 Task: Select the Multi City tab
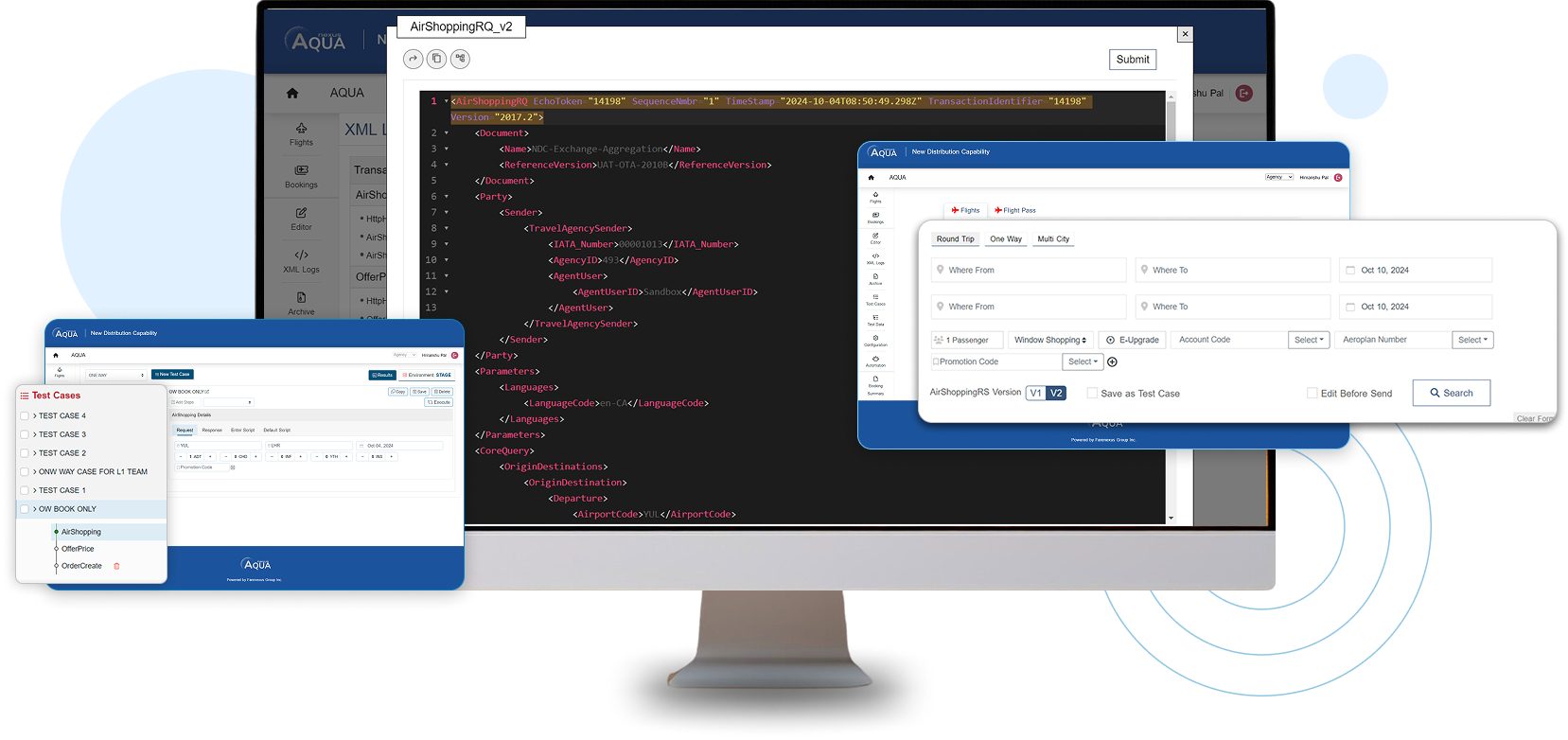pyautogui.click(x=1053, y=238)
